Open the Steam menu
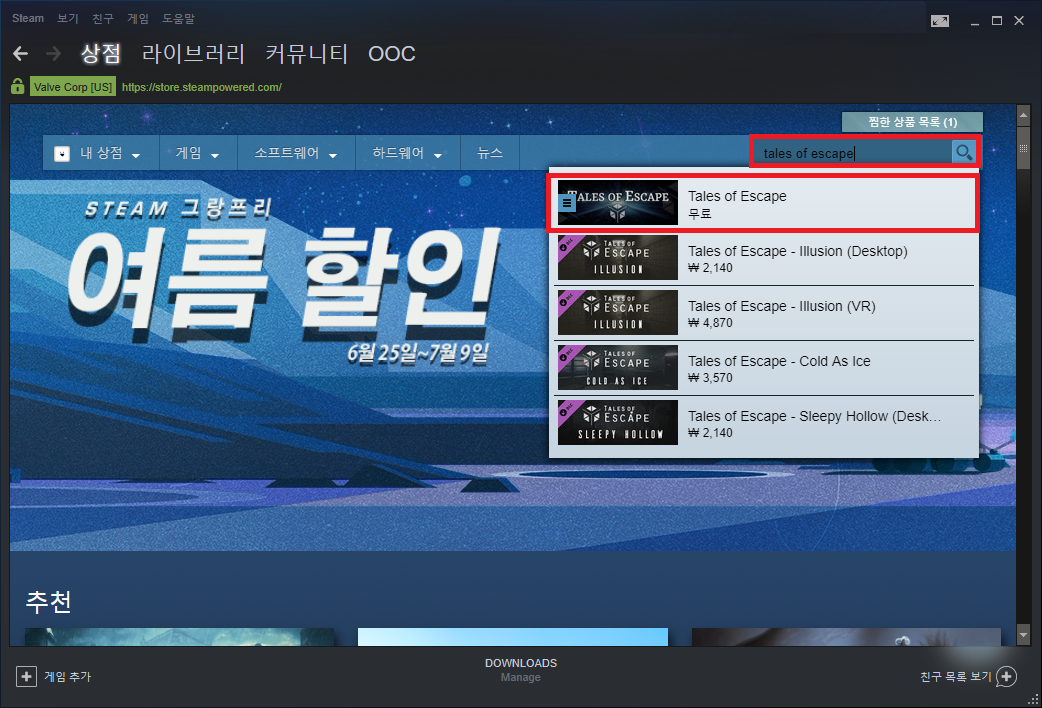The width and height of the screenshot is (1042, 708). pos(28,18)
